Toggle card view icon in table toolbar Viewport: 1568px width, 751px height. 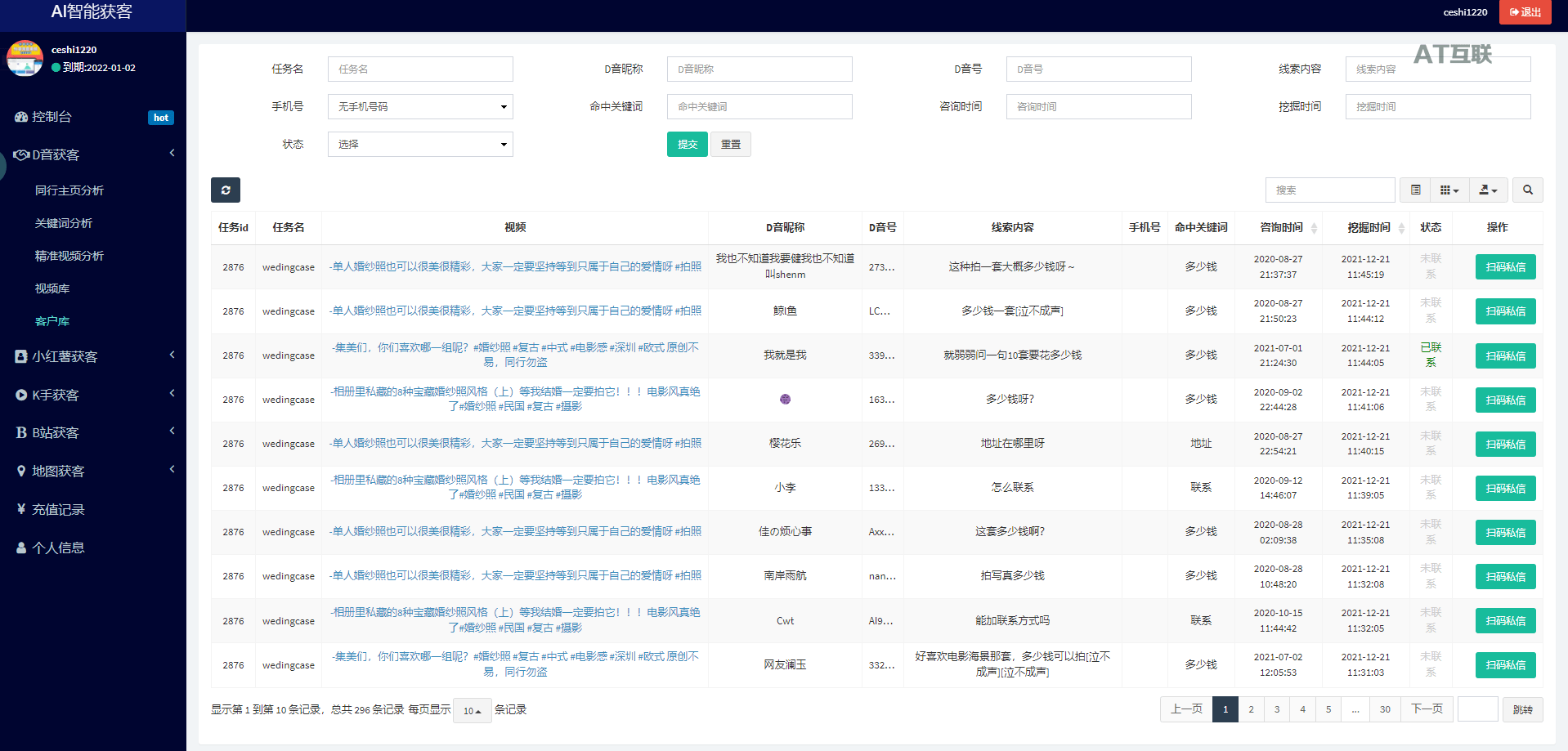[x=1416, y=190]
